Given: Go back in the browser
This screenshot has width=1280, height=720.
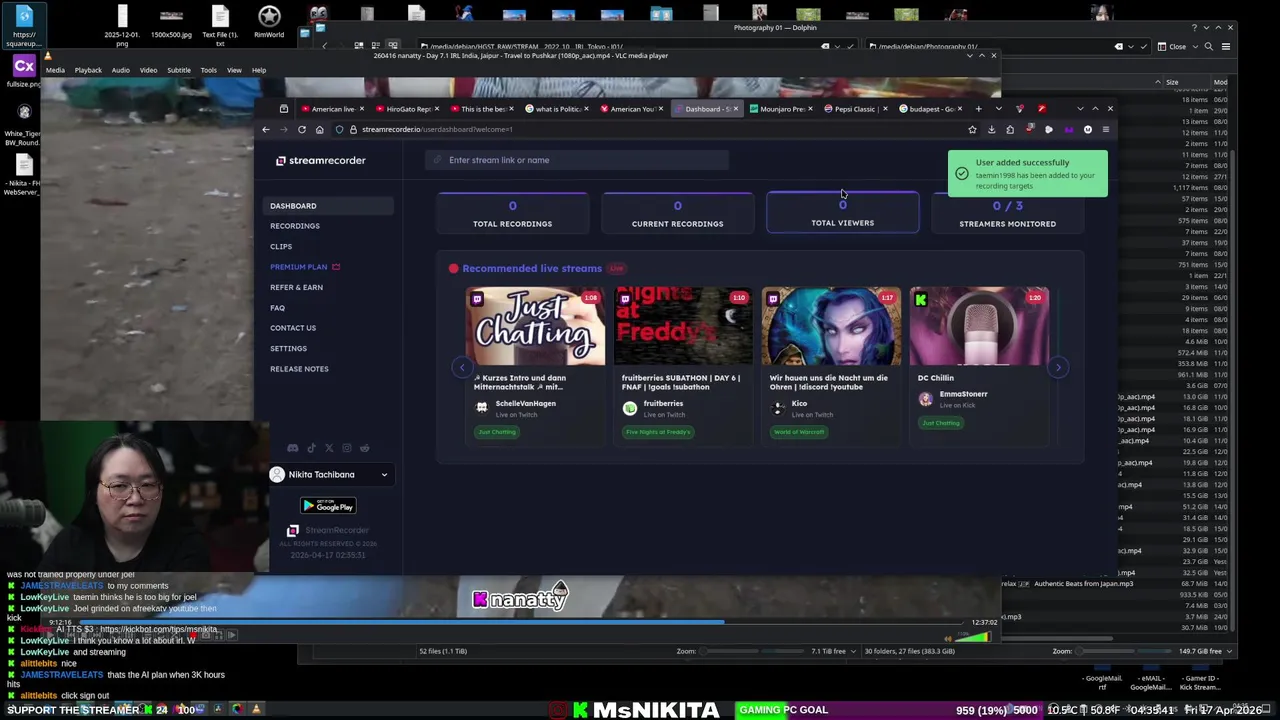Looking at the screenshot, I should tap(265, 129).
